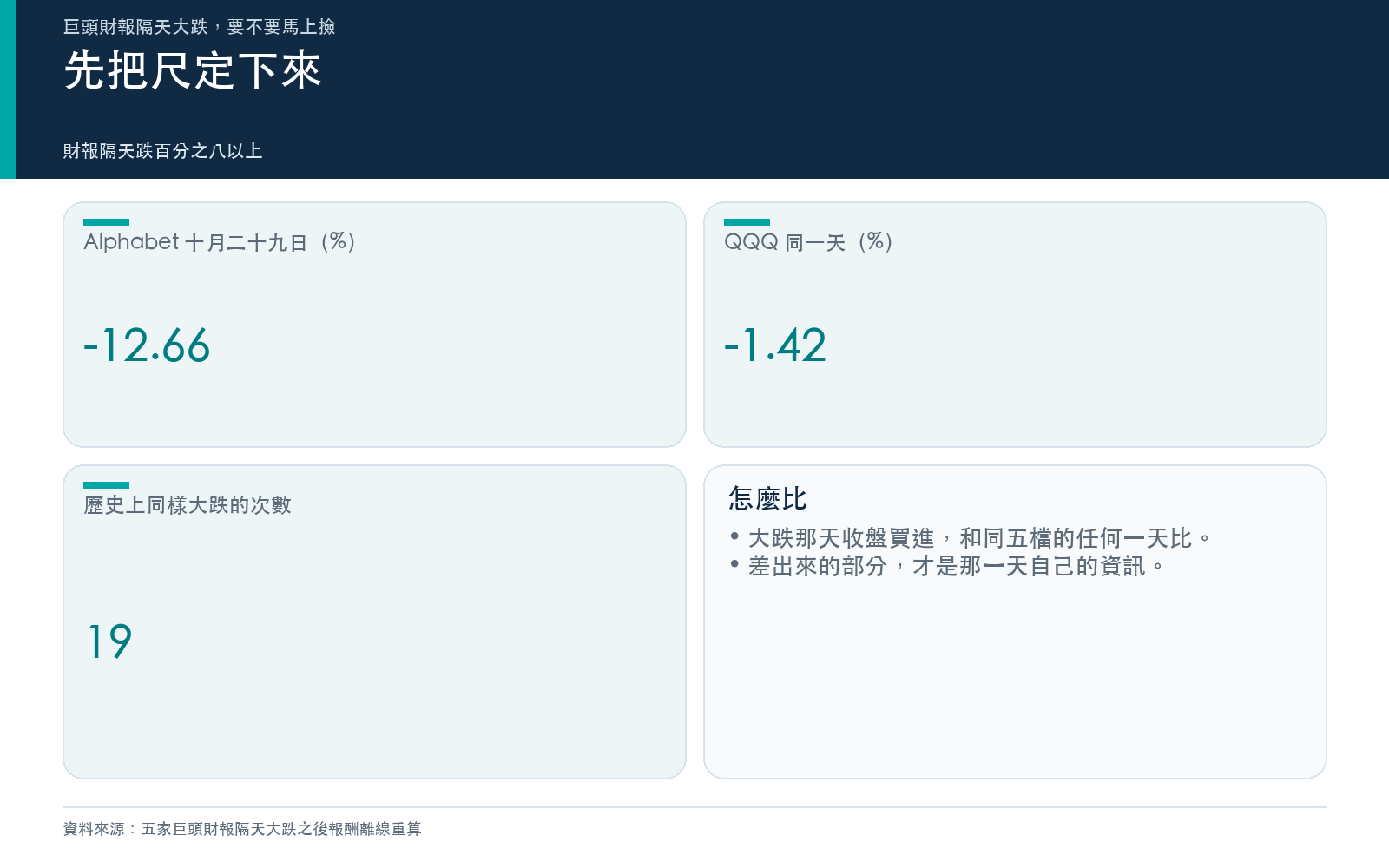Click the label 歷史上同樣大跌的次數
Viewport: 1389px width, 868px height.
click(188, 505)
